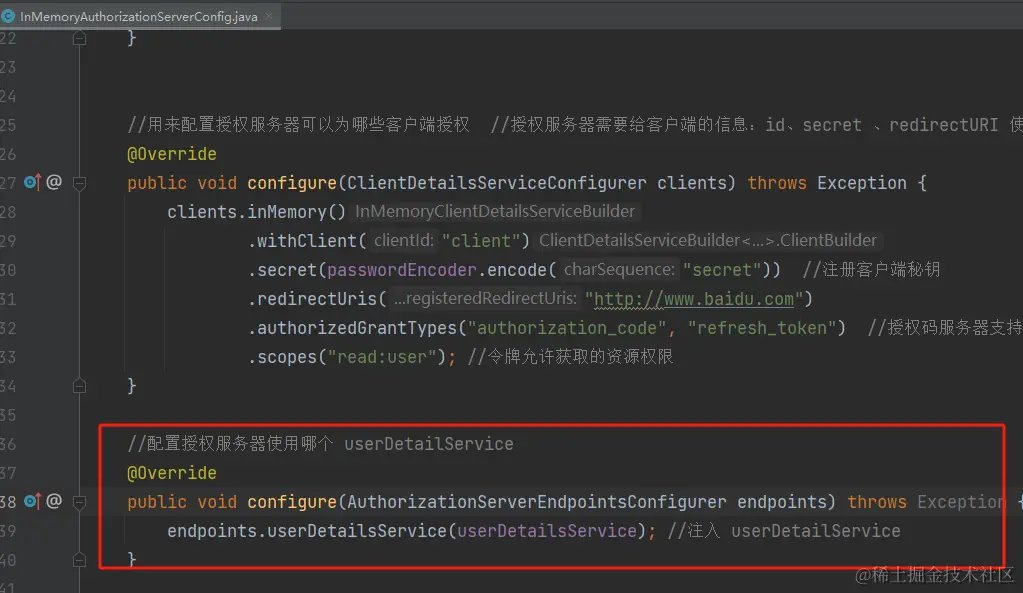Click the AuthorizationServerEndpointsConfigurer parameter type

pos(536,502)
